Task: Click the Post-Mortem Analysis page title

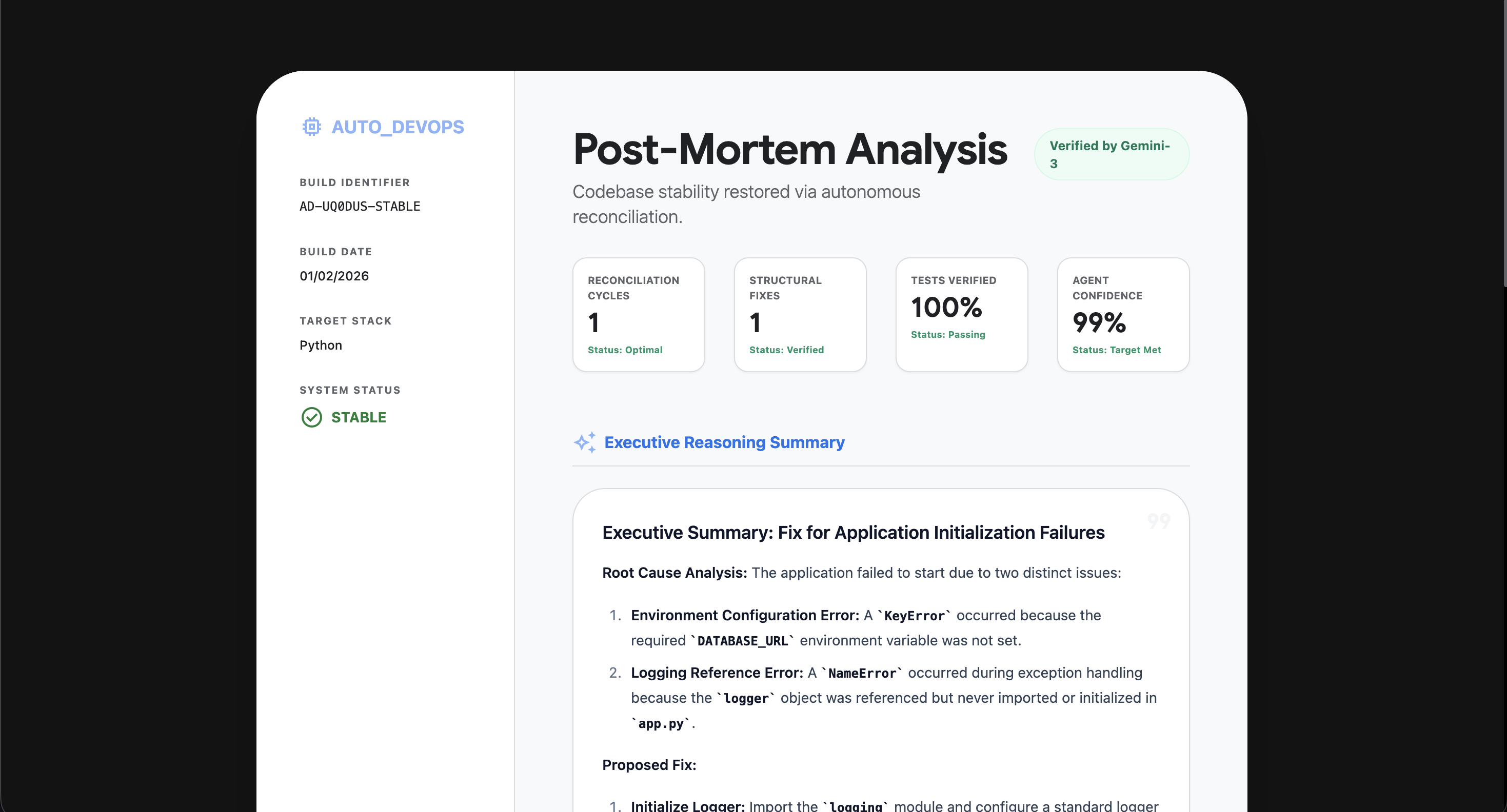Action: click(790, 150)
